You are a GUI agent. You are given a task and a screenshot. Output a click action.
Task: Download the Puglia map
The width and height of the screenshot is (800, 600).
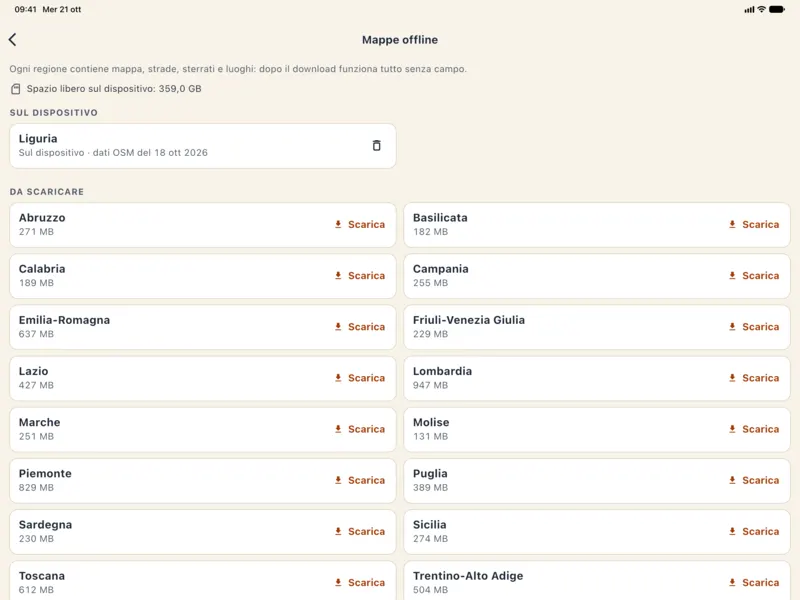[x=754, y=480]
